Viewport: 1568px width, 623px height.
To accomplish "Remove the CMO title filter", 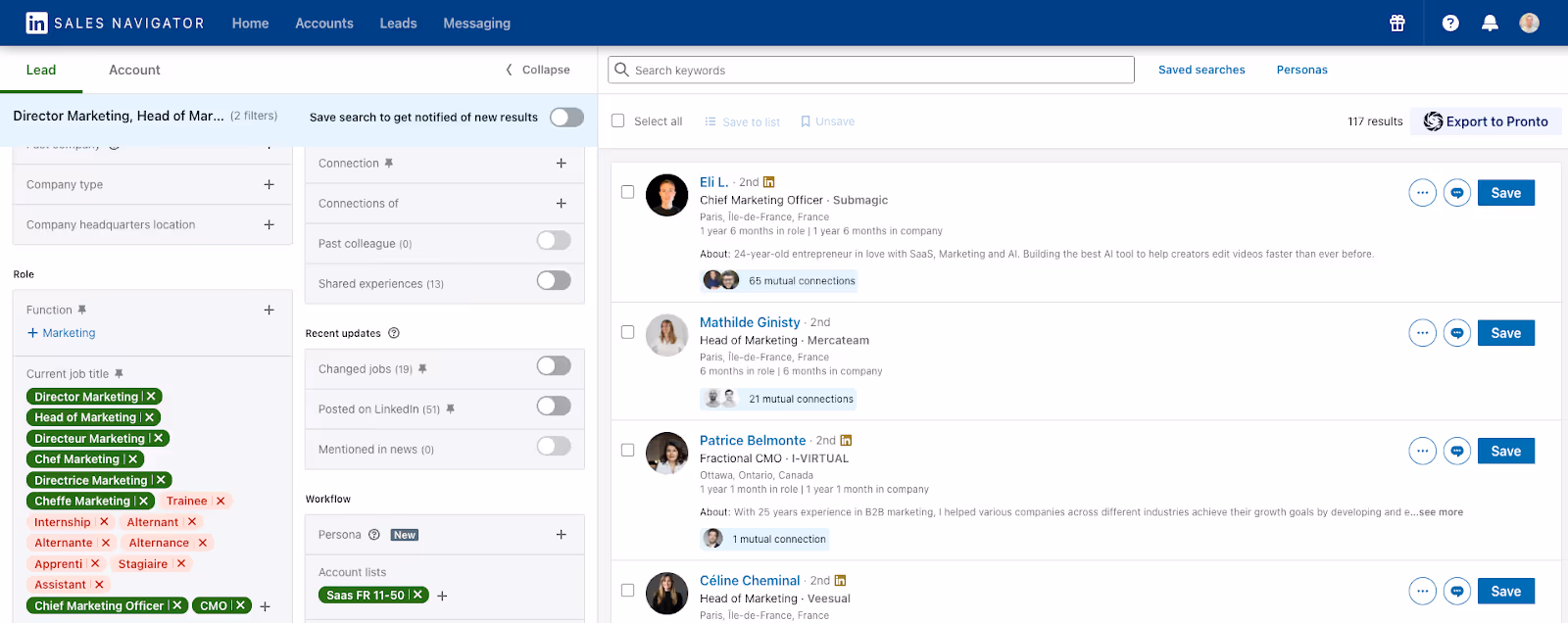I will click(x=240, y=605).
